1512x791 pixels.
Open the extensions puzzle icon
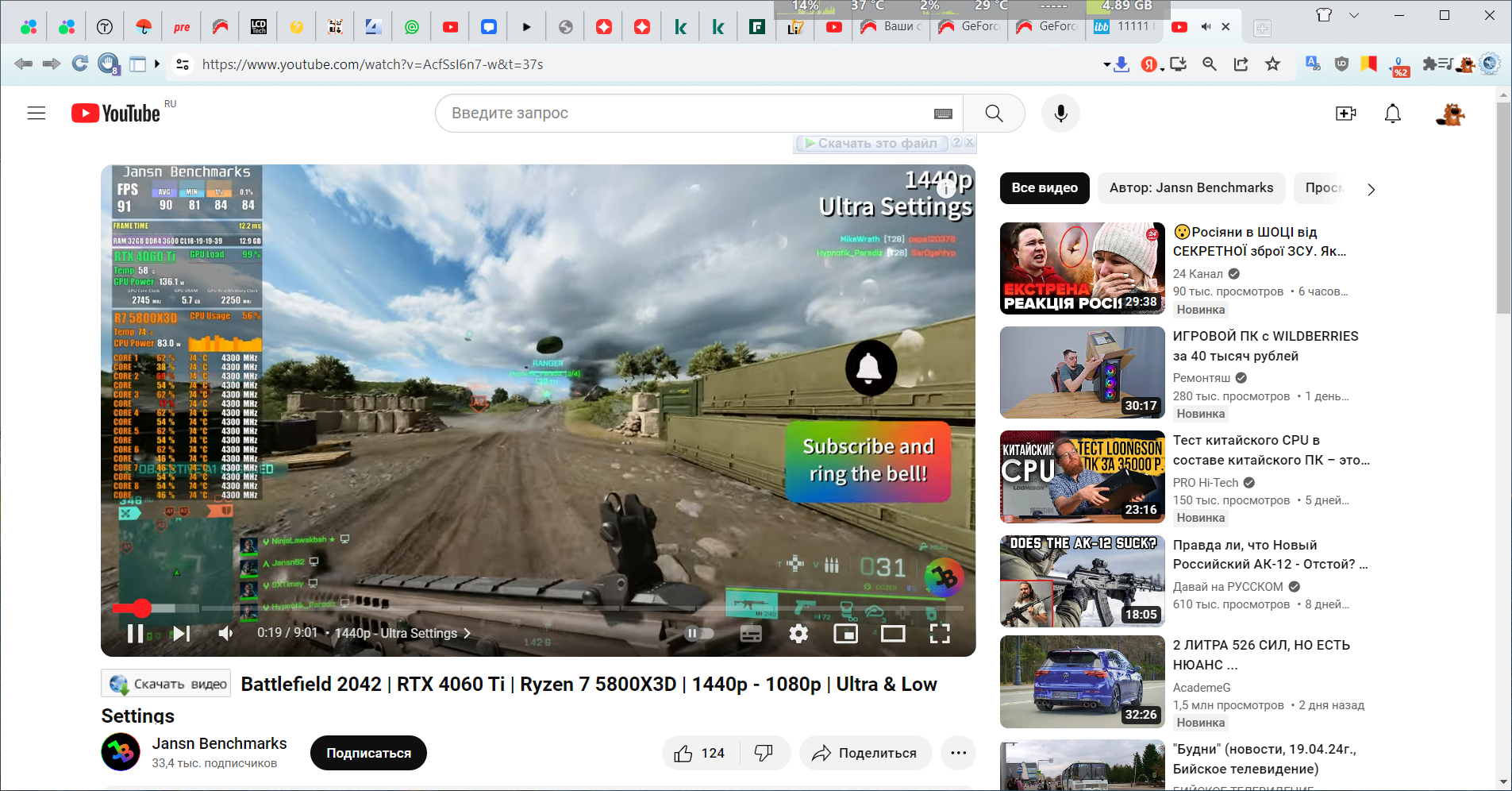(1431, 64)
